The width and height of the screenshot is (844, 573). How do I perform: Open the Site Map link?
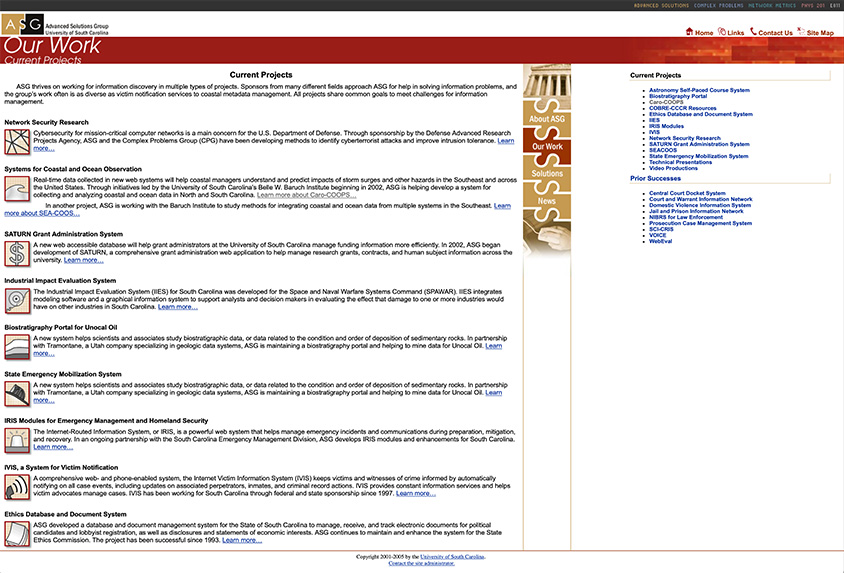820,33
